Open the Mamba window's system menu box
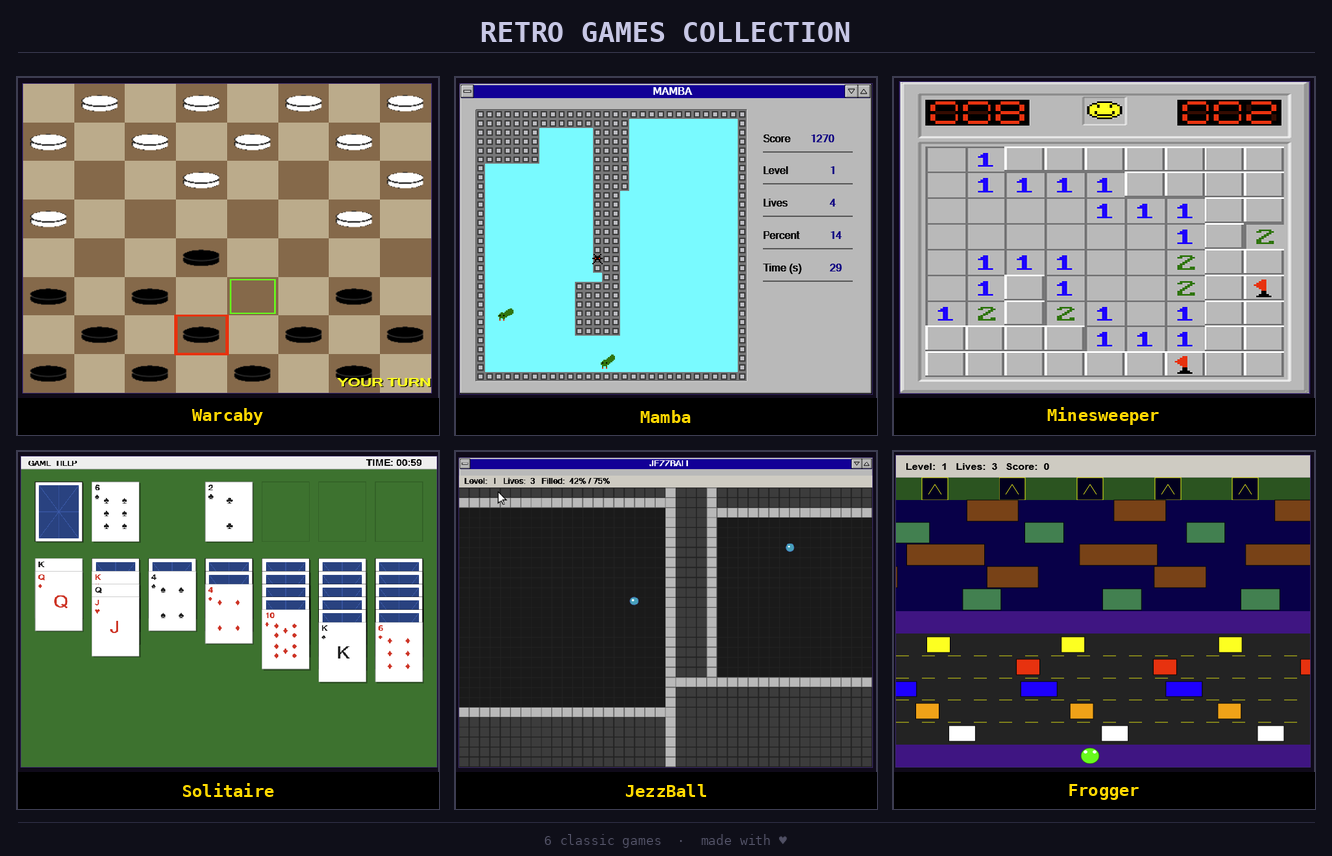This screenshot has width=1332, height=856. 467,91
